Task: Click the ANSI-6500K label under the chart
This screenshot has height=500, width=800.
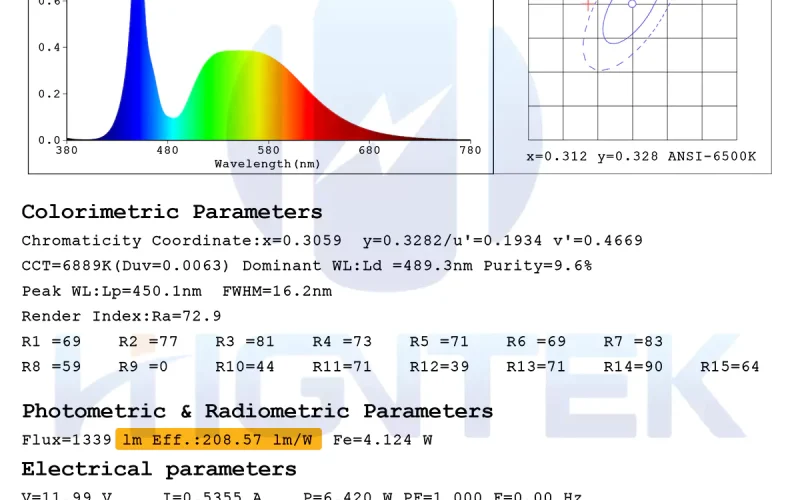Action: click(x=712, y=156)
